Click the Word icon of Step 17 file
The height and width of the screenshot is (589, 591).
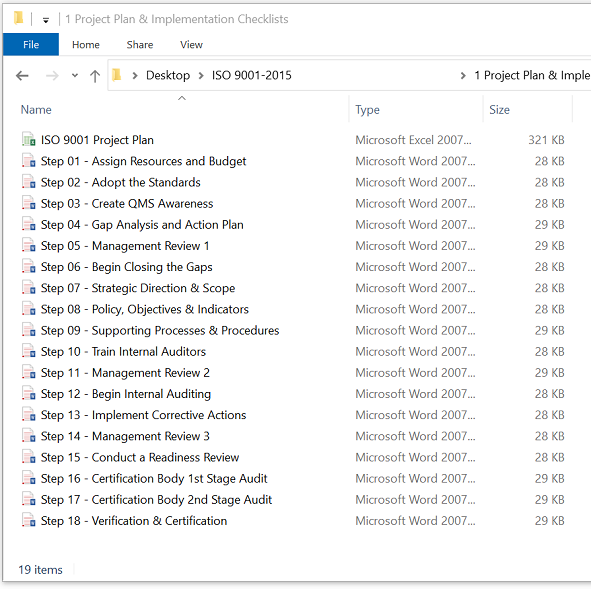pyautogui.click(x=29, y=499)
